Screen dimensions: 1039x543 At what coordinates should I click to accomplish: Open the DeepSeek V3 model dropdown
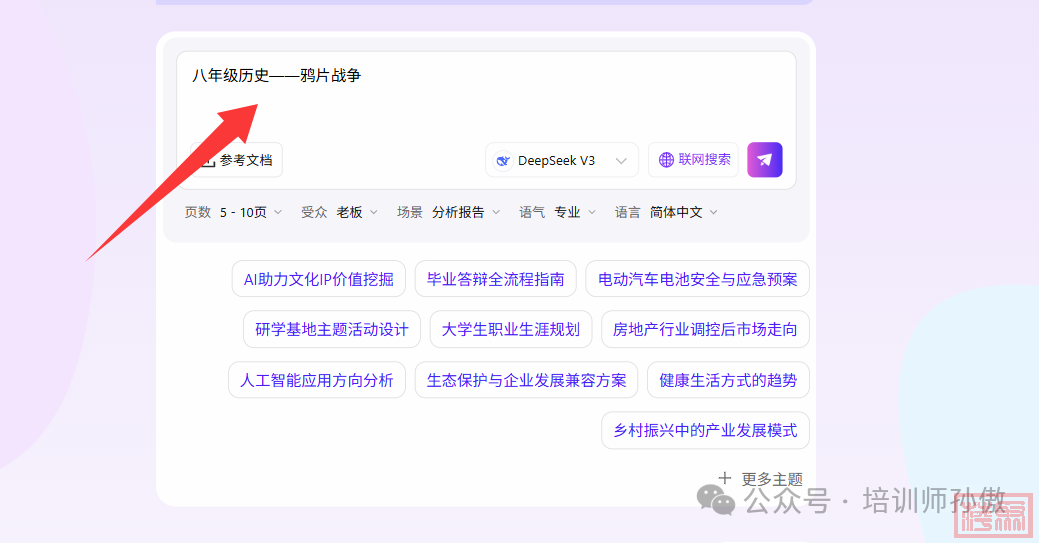tap(562, 160)
